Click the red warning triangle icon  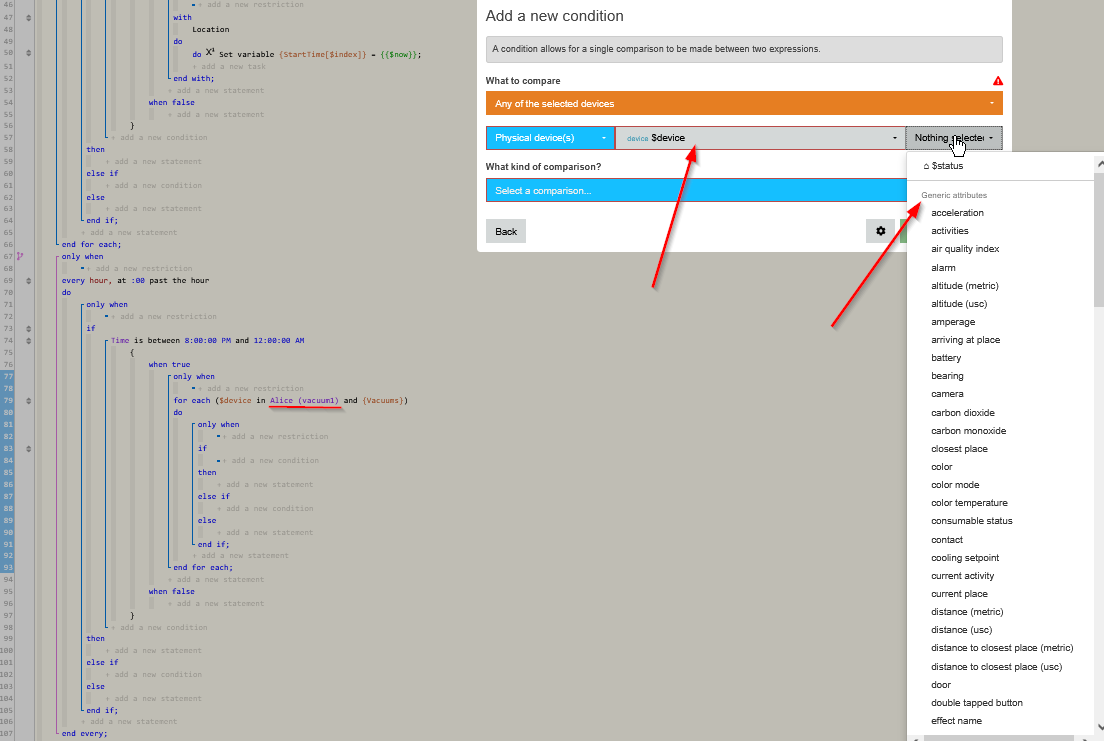pyautogui.click(x=998, y=81)
